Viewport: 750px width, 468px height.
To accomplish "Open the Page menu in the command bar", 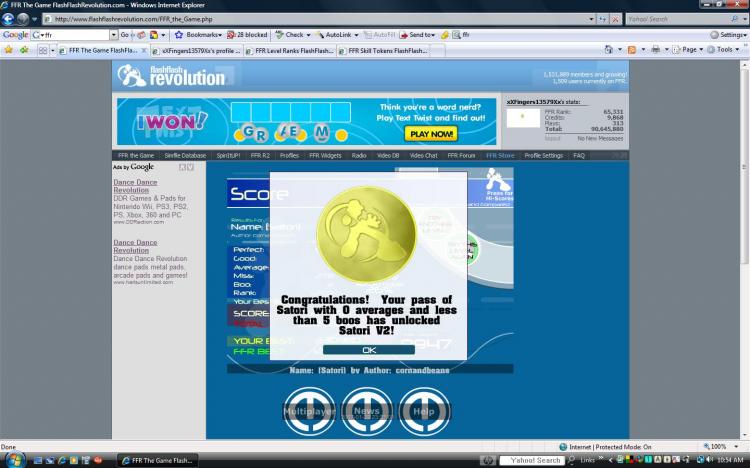I will coord(688,50).
